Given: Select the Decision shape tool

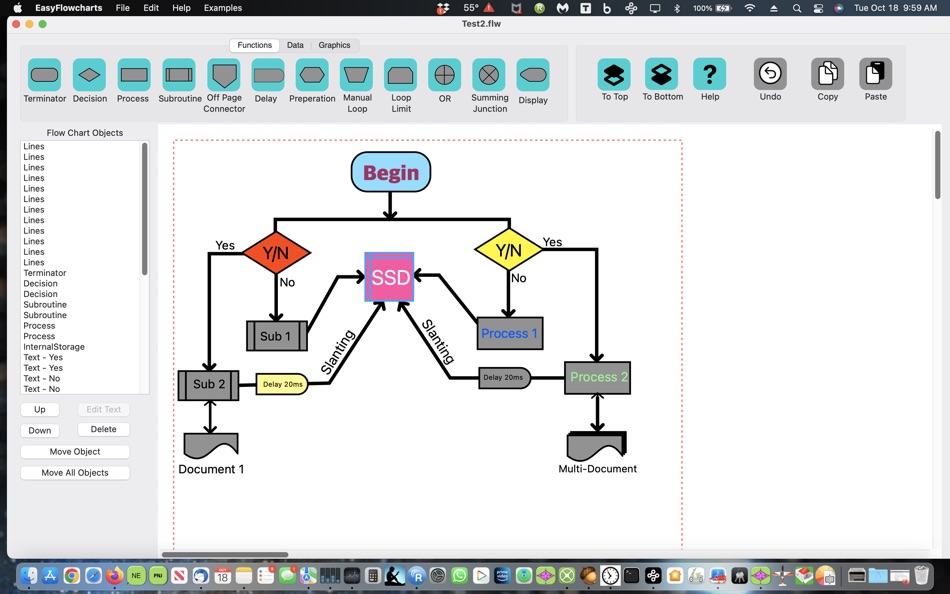Looking at the screenshot, I should [90, 75].
